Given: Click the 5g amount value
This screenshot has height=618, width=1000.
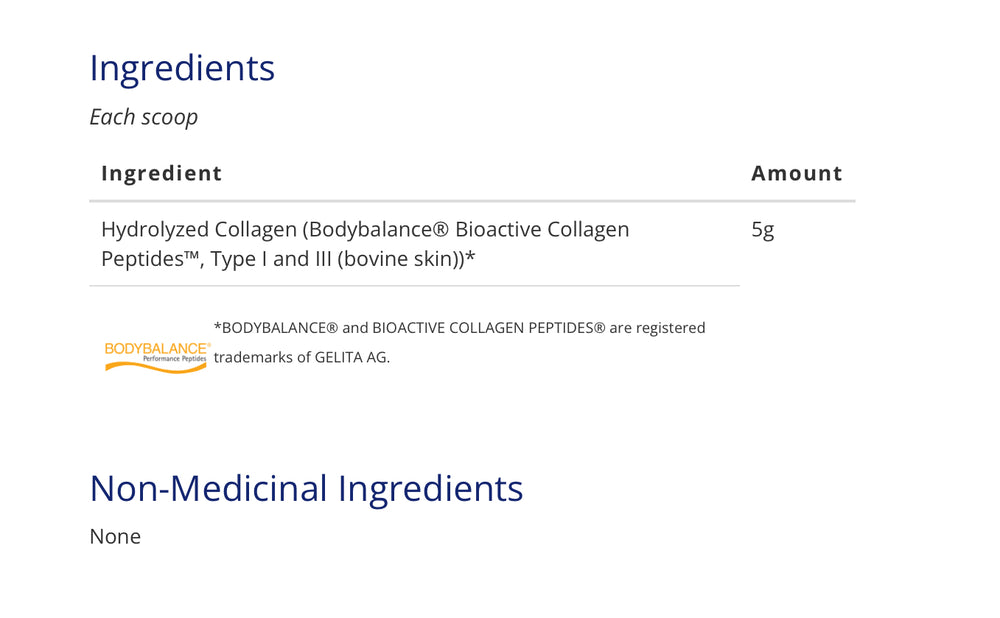Looking at the screenshot, I should (x=763, y=230).
